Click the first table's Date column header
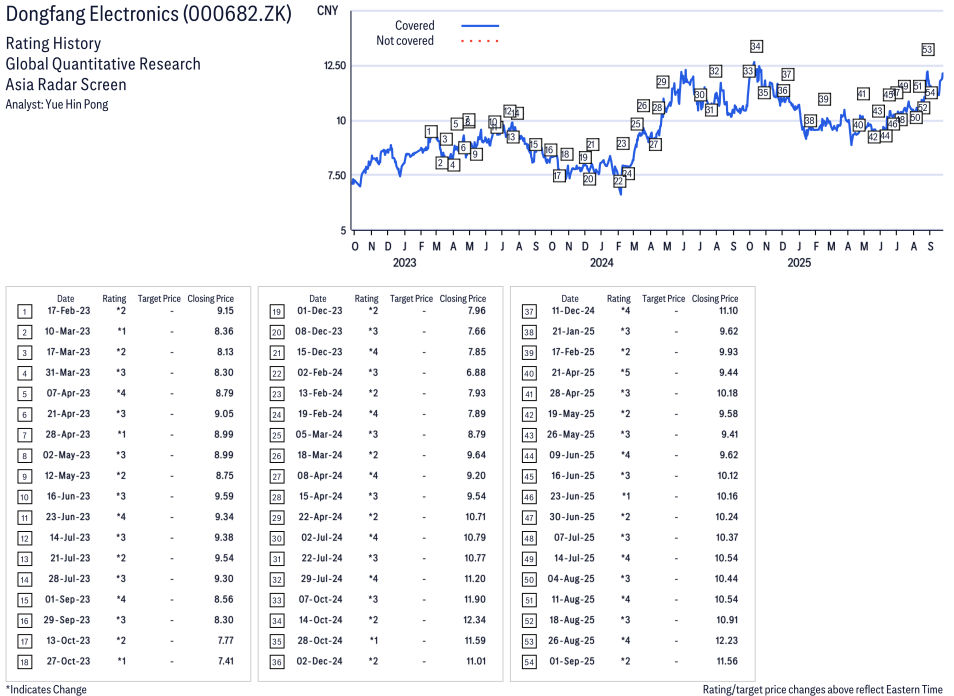954x696 pixels. [x=66, y=298]
